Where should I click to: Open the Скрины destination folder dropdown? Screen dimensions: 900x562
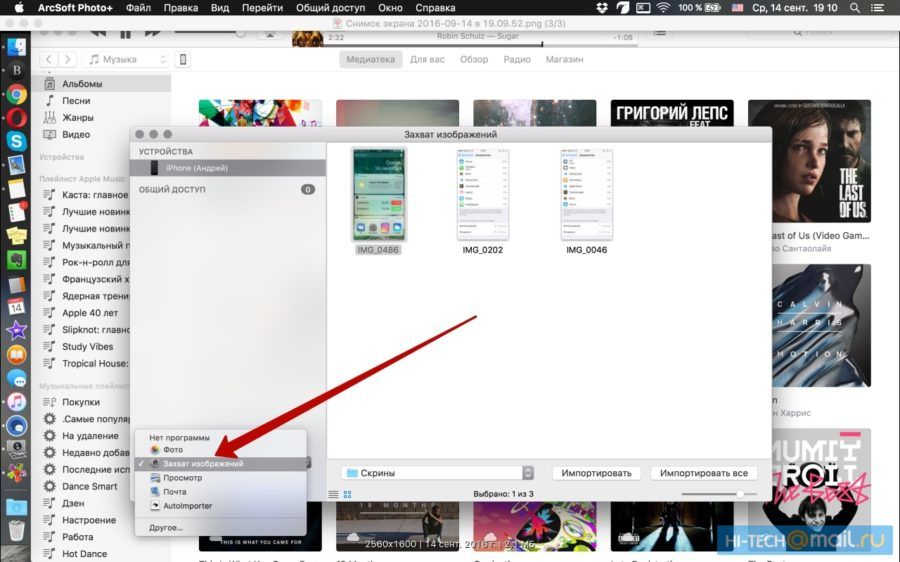tap(436, 473)
